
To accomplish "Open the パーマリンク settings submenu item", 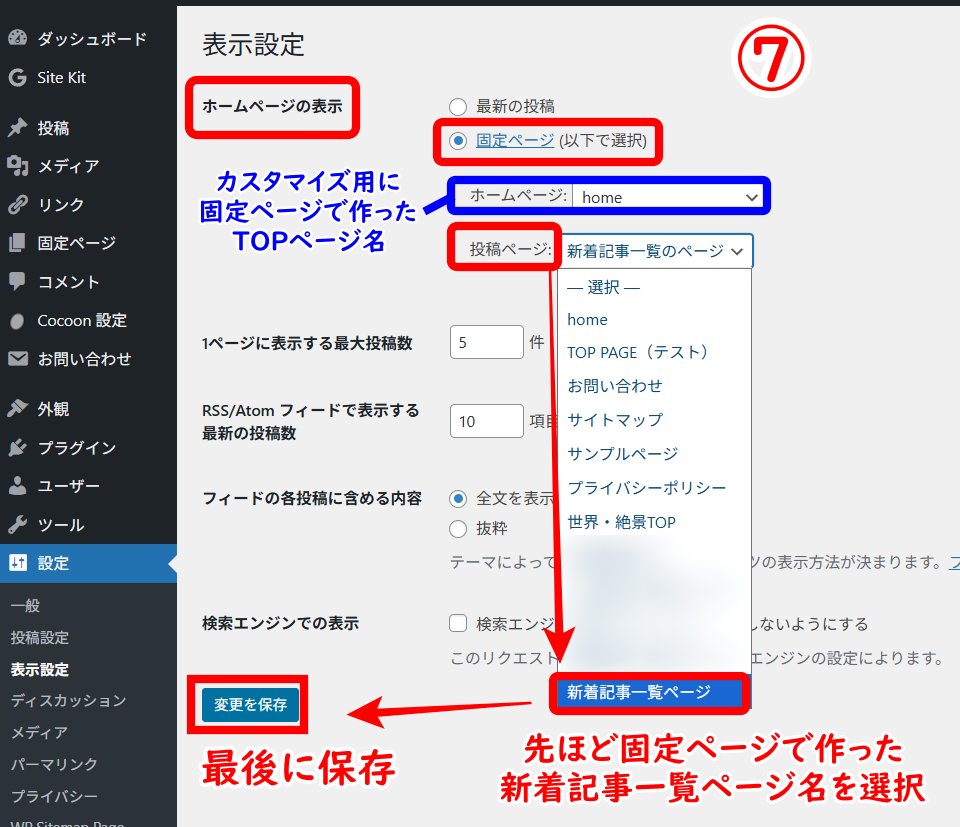I will (x=54, y=764).
